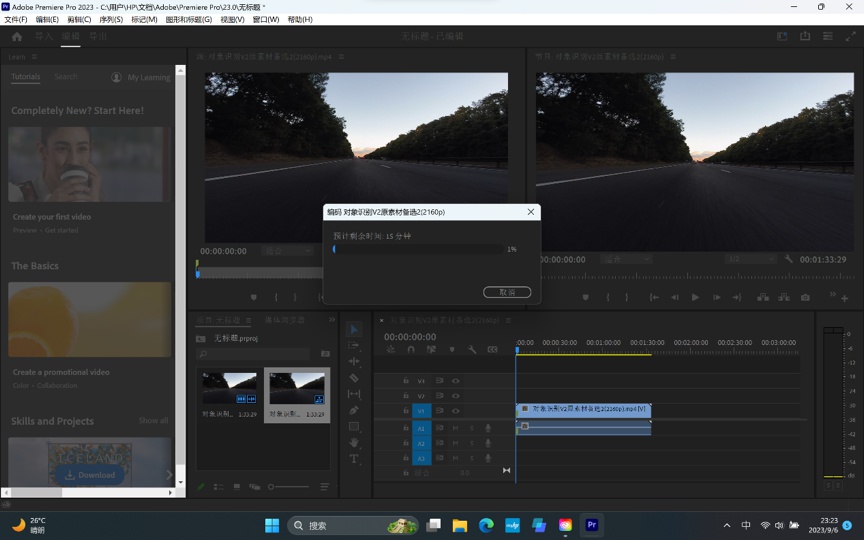
Task: Toggle A3 track targeting
Action: tap(422, 458)
